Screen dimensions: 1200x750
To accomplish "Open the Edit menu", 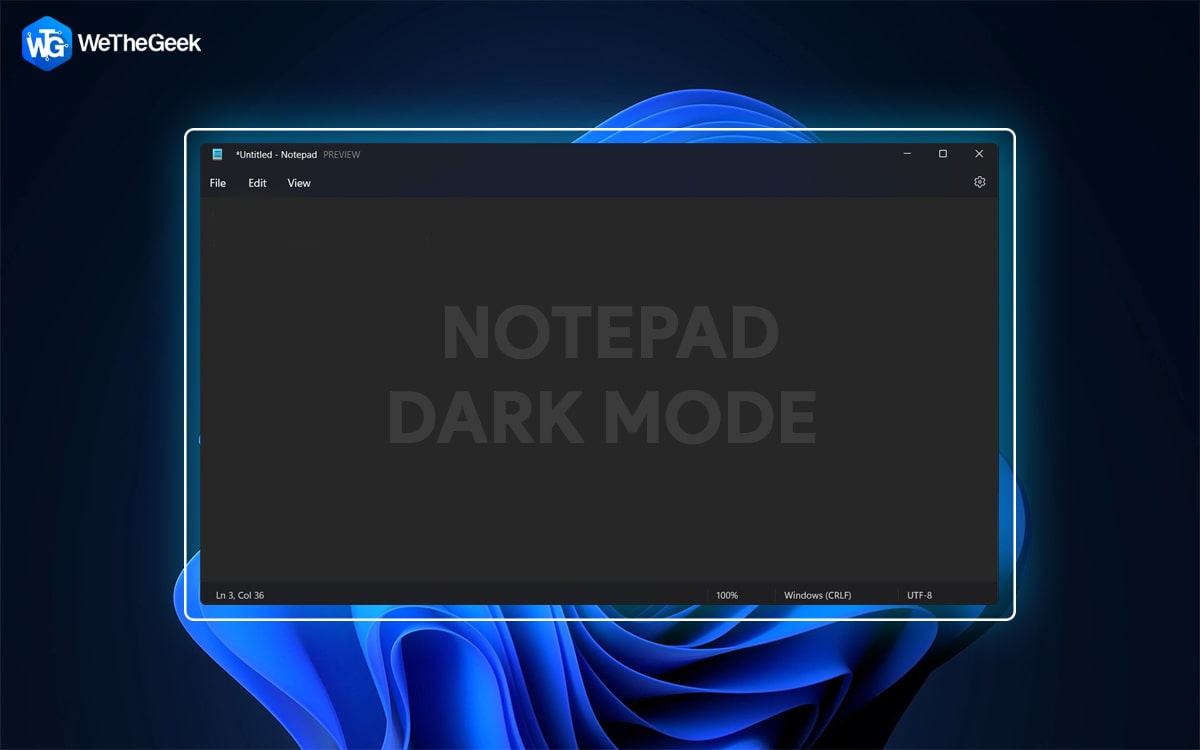I will 257,183.
